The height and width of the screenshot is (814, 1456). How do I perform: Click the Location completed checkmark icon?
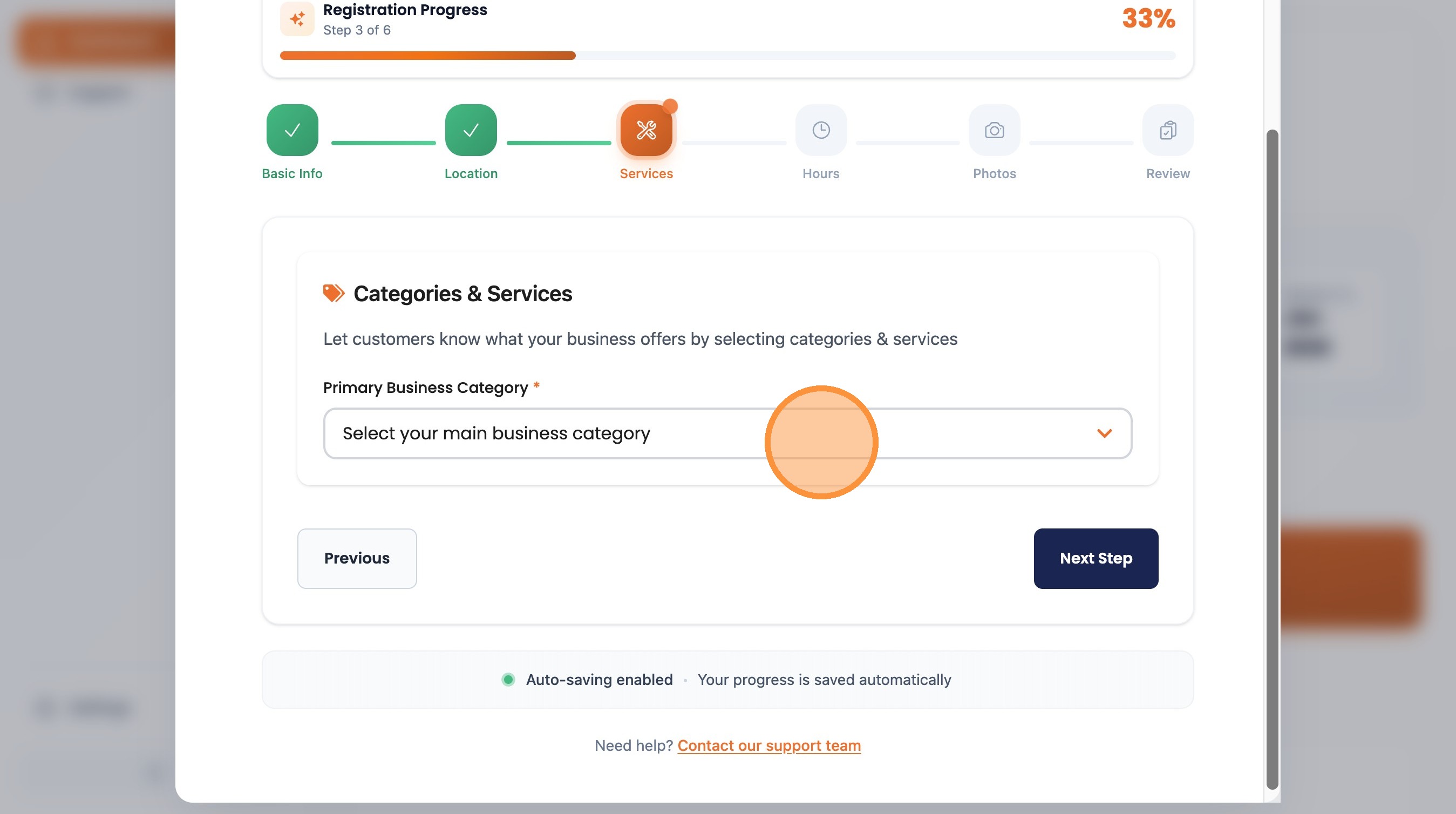[x=471, y=130]
